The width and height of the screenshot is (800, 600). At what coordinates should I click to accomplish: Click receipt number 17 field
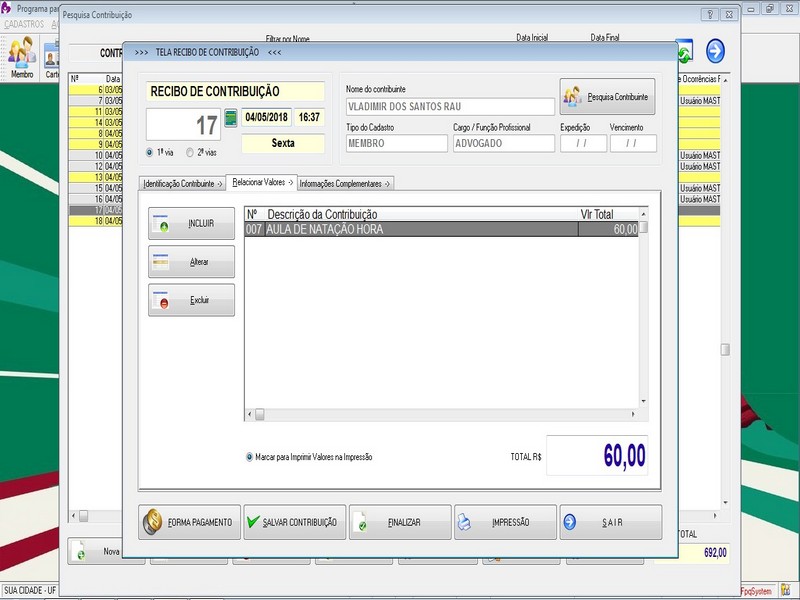[183, 124]
